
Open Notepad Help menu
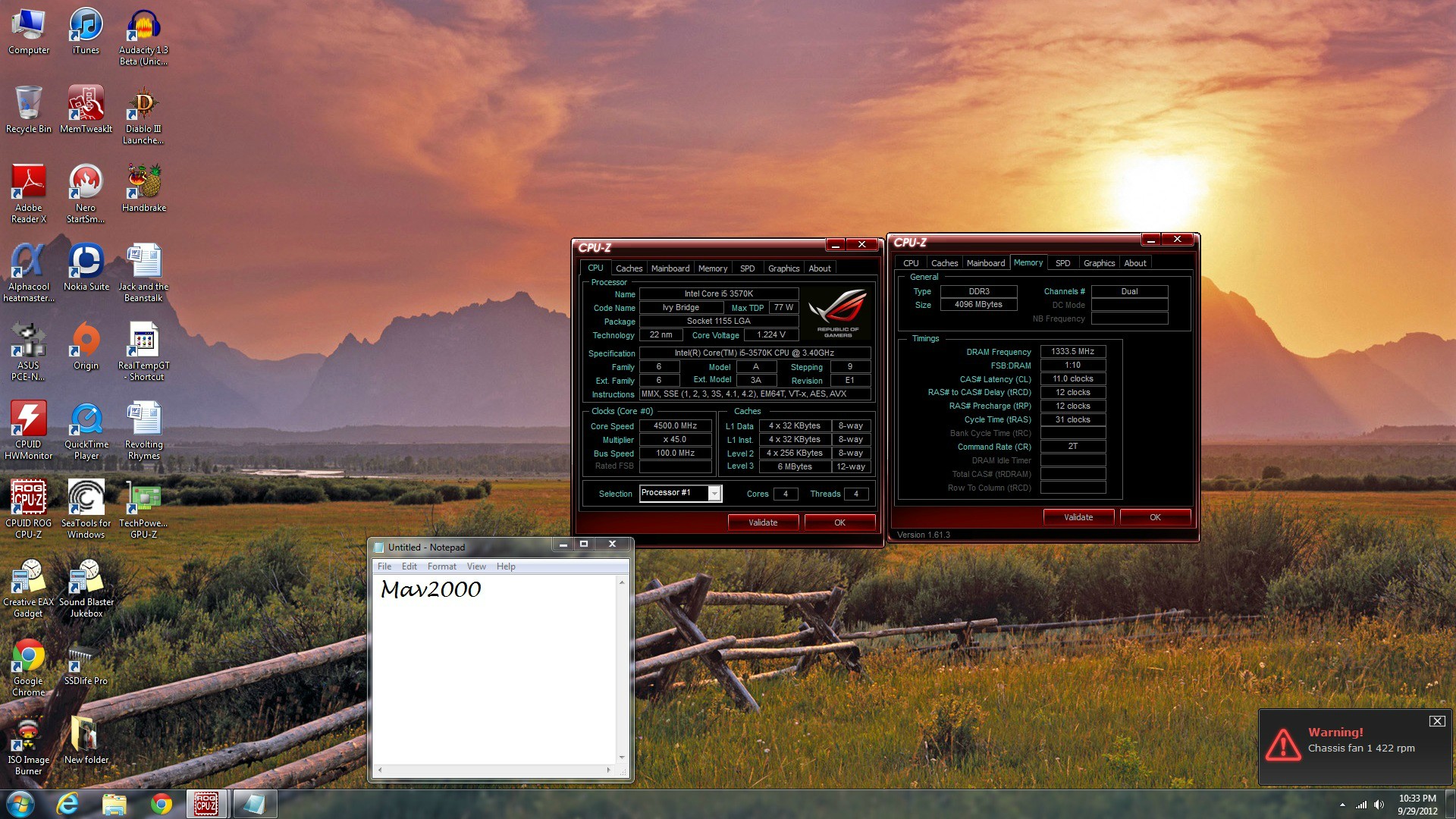click(506, 566)
